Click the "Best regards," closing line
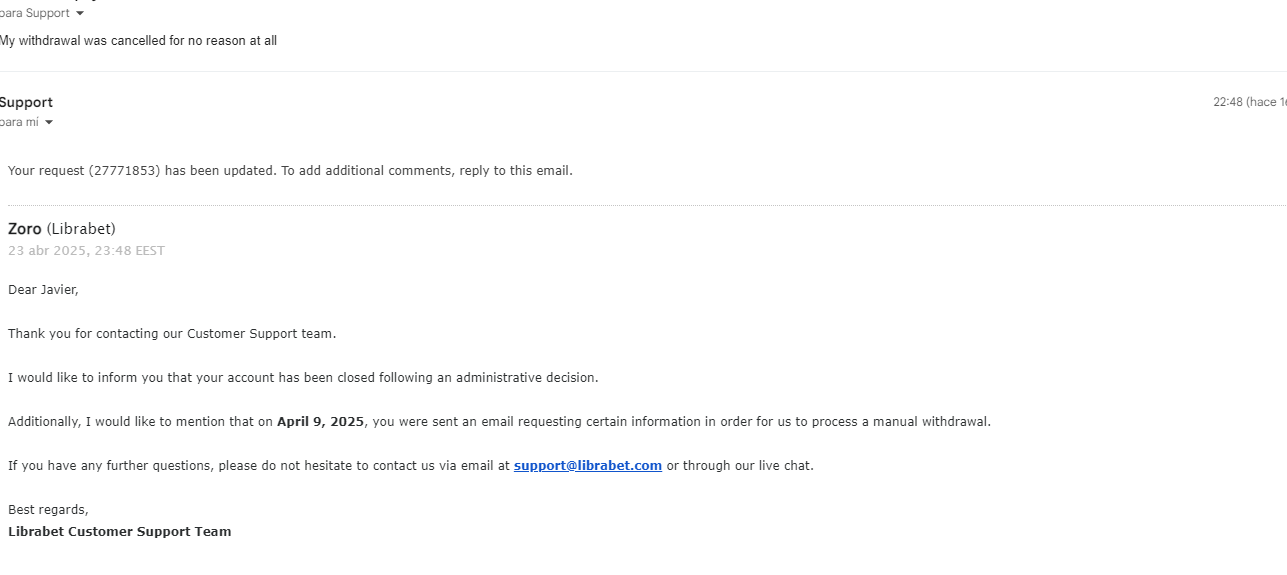Viewport: 1287px width, 575px height. tap(48, 510)
